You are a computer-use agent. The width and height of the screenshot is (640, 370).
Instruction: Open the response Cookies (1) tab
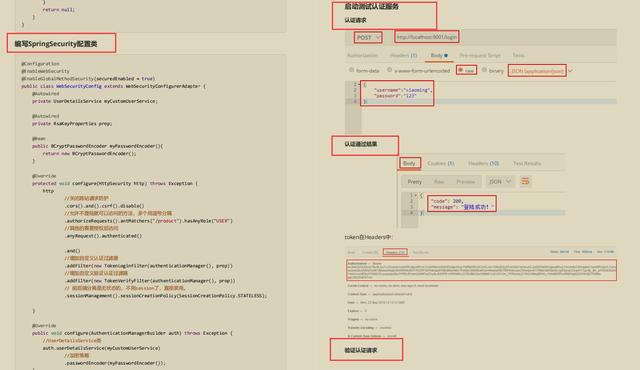[441, 163]
